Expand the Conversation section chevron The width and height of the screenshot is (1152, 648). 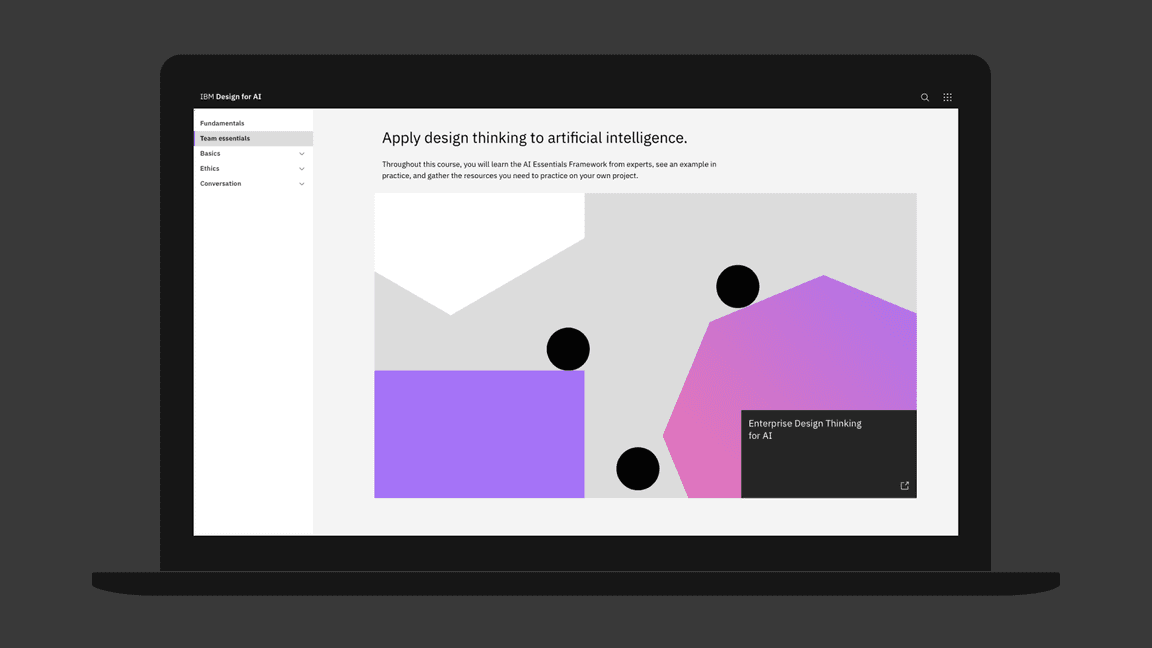click(x=302, y=184)
